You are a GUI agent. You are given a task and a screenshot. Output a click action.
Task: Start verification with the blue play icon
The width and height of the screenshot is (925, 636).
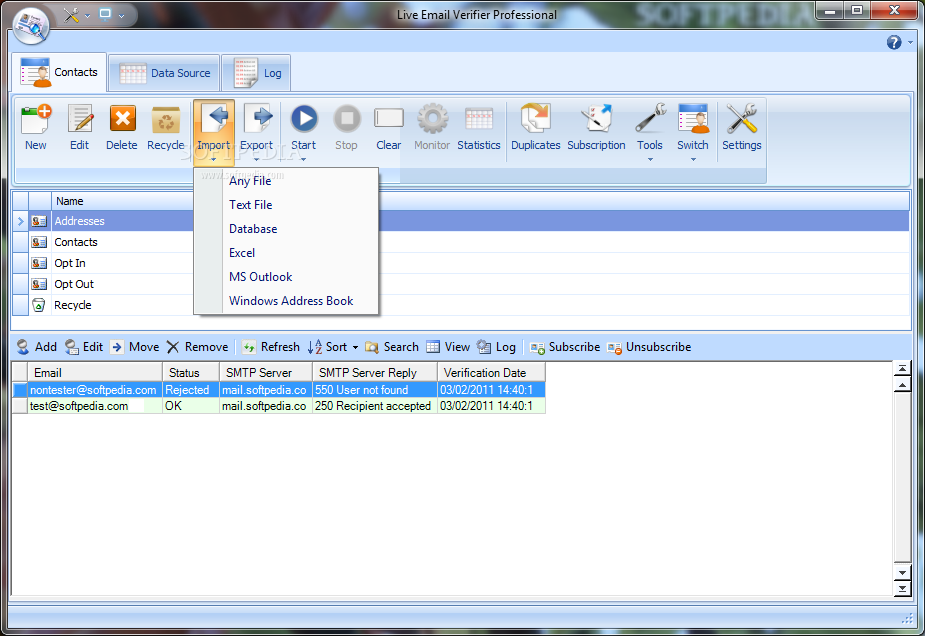(304, 119)
